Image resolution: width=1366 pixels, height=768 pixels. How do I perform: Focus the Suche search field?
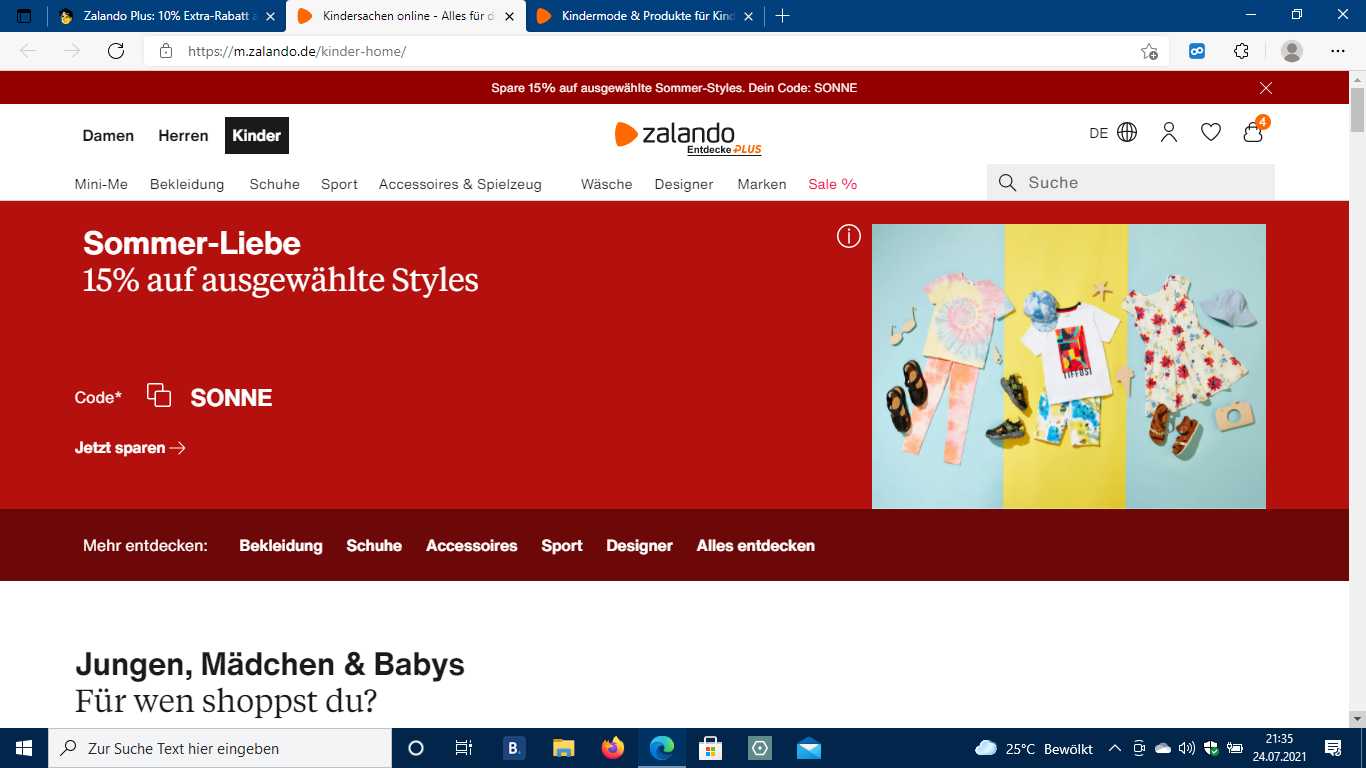(x=1131, y=183)
